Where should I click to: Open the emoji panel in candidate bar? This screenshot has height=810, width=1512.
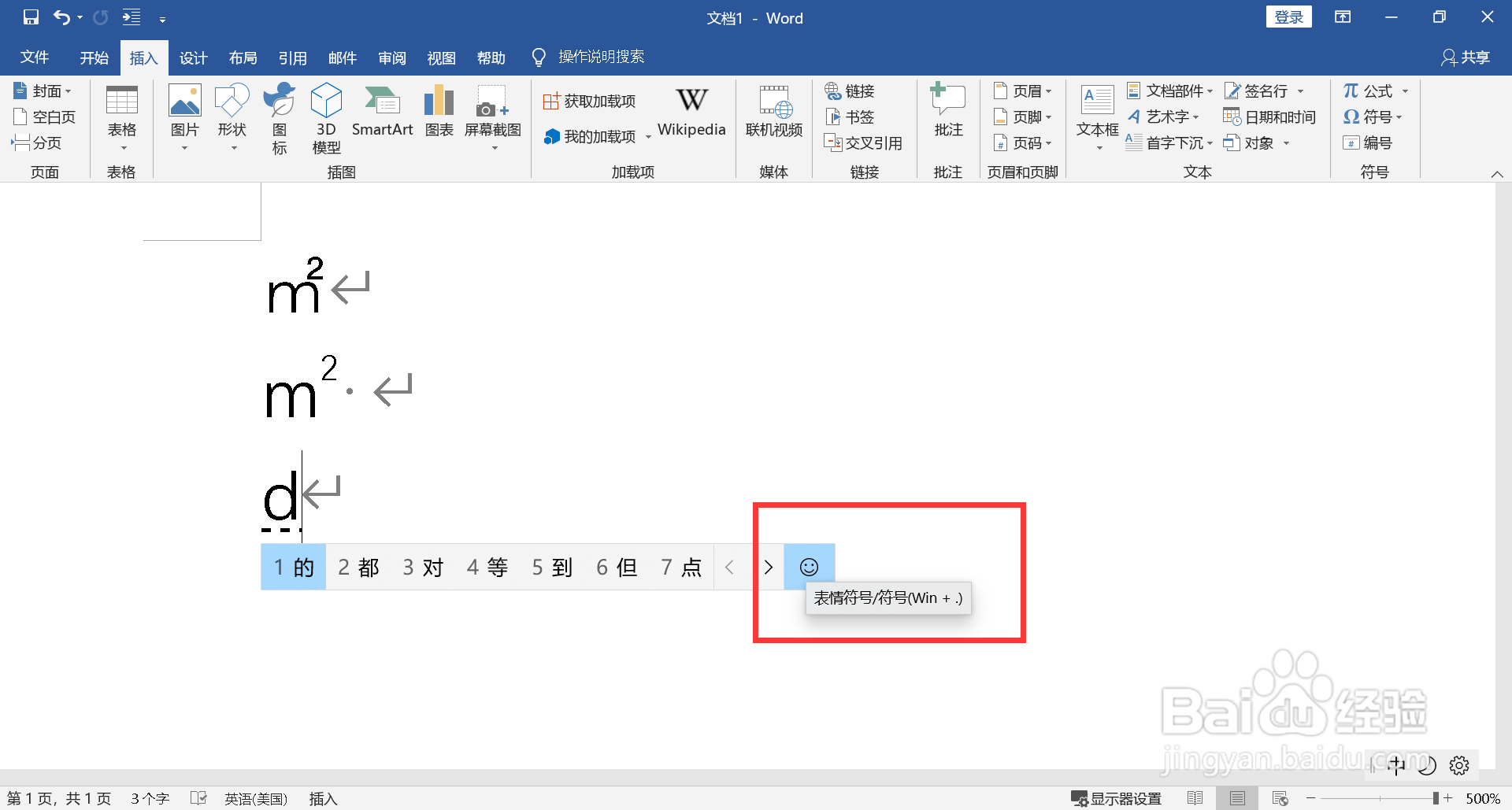810,566
